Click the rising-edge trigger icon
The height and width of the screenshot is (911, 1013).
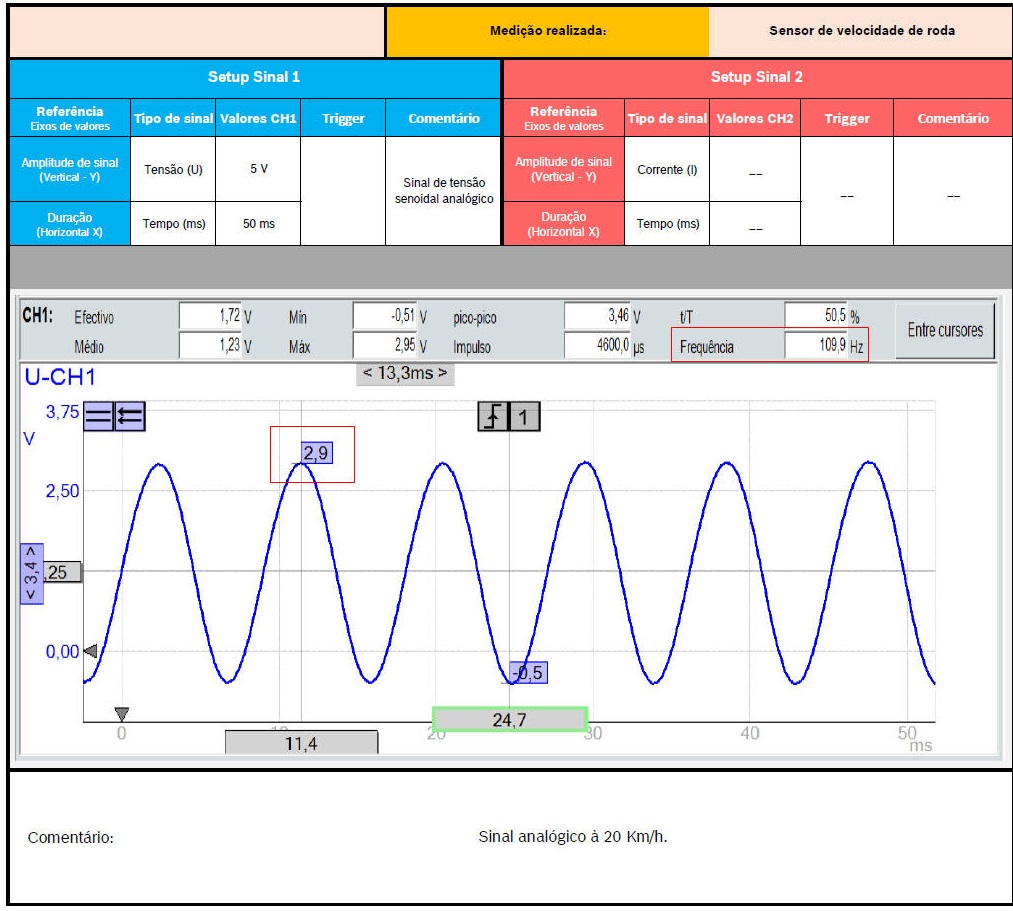pyautogui.click(x=493, y=417)
